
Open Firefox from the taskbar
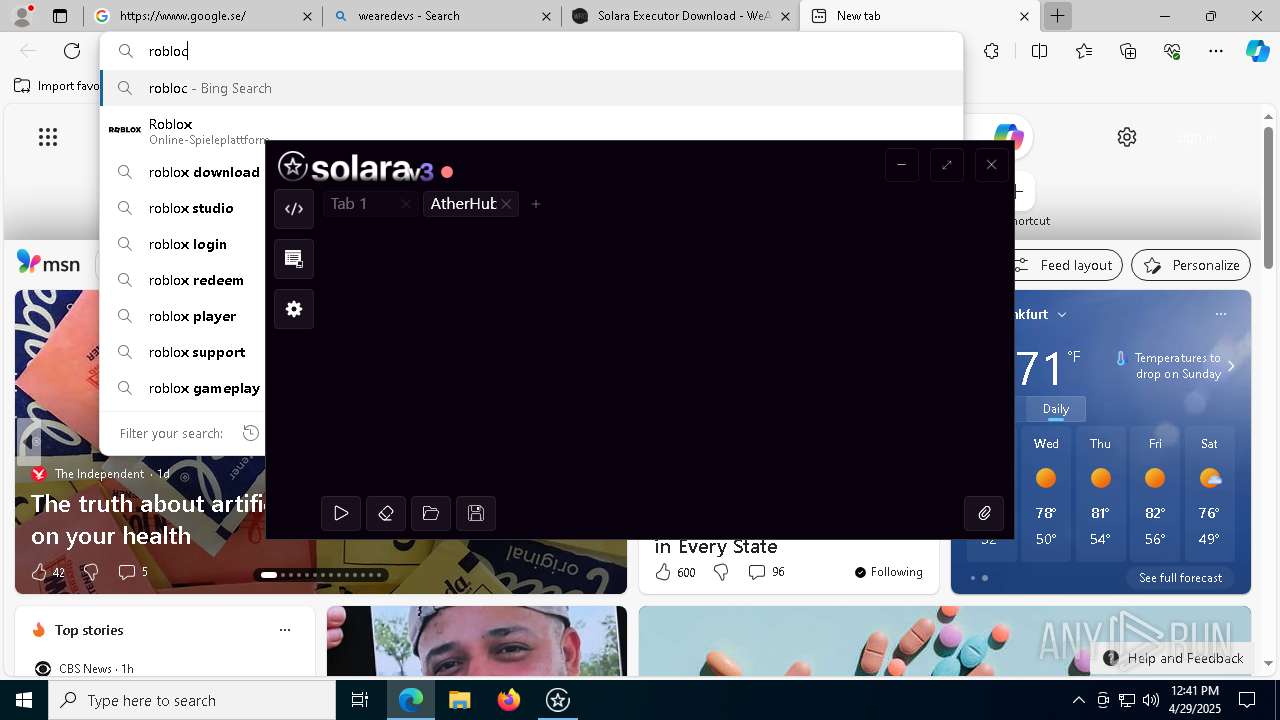(509, 700)
